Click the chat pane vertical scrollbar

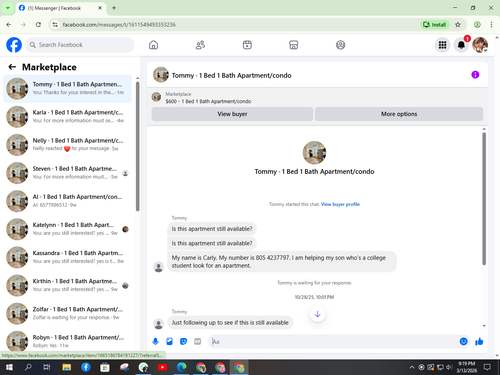pos(484,199)
